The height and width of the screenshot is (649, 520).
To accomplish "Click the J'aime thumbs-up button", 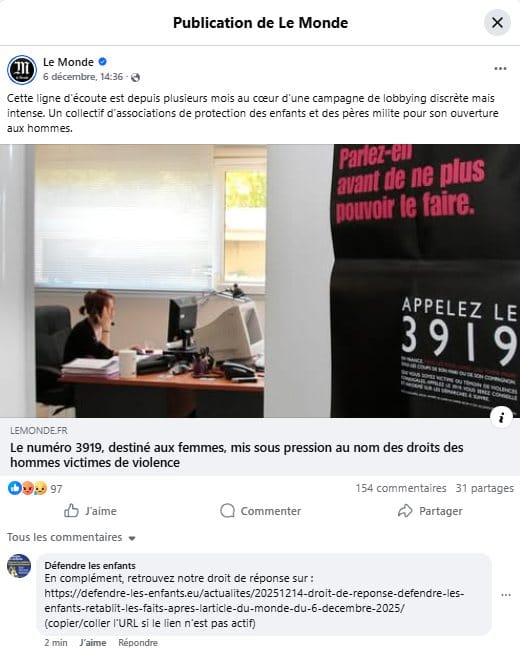I will tap(90, 511).
